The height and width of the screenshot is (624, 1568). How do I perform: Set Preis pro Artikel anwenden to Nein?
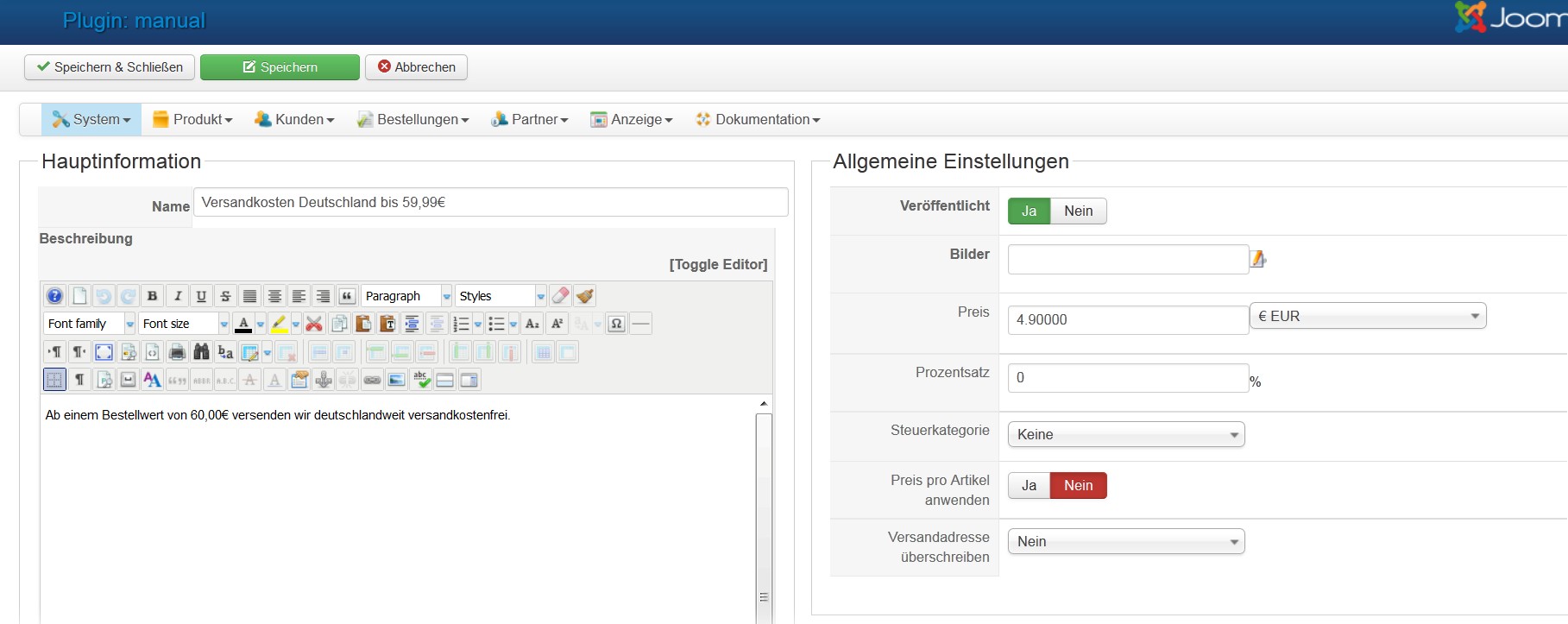[1079, 486]
